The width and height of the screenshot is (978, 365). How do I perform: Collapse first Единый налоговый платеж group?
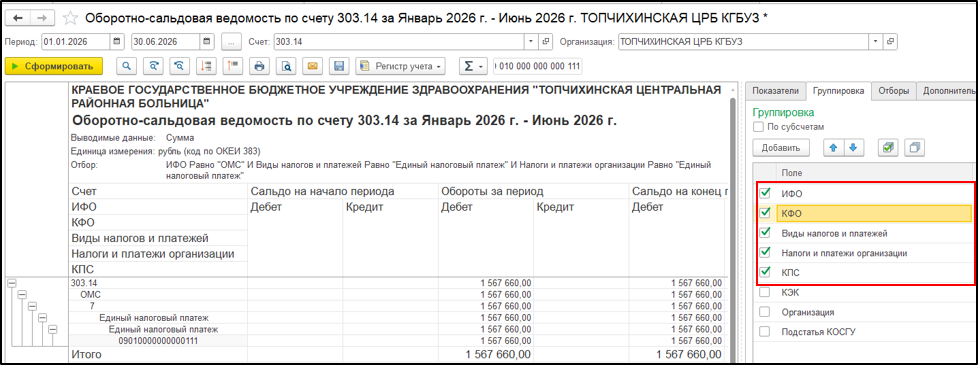[x=42, y=318]
